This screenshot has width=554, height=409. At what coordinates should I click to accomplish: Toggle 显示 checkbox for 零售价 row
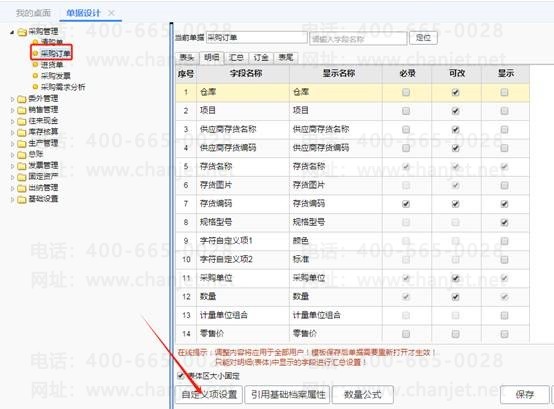click(x=504, y=334)
